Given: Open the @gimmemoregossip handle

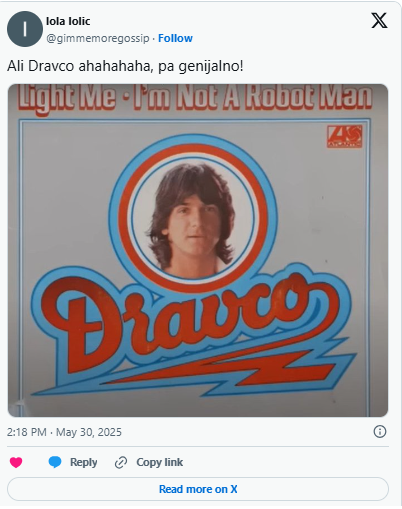Looking at the screenshot, I should pyautogui.click(x=98, y=38).
